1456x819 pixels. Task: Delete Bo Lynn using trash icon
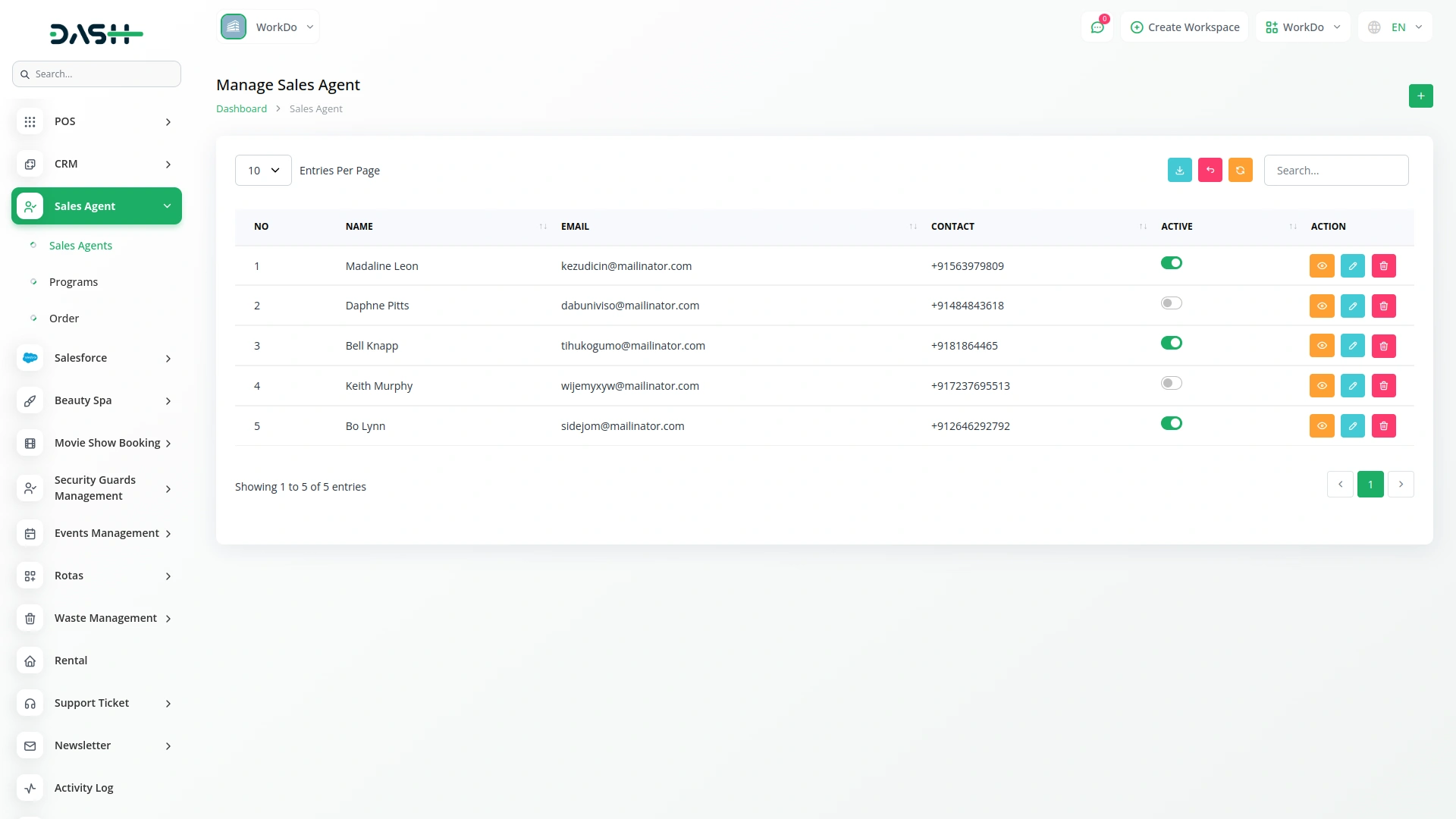coord(1383,426)
